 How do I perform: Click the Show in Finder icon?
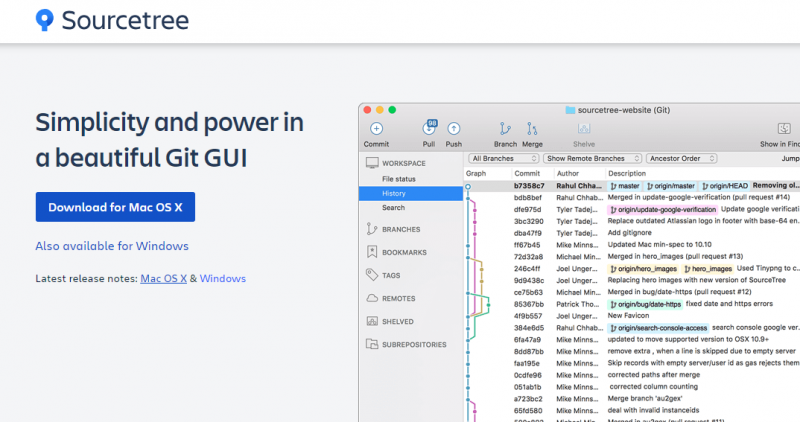pos(782,128)
